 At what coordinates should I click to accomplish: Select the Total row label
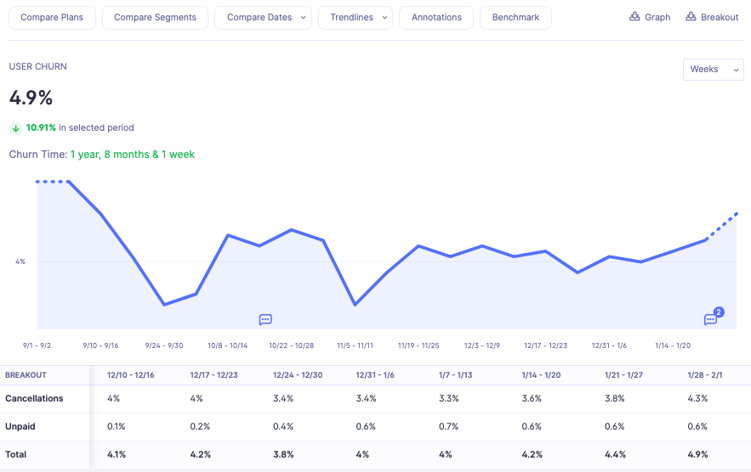point(16,454)
